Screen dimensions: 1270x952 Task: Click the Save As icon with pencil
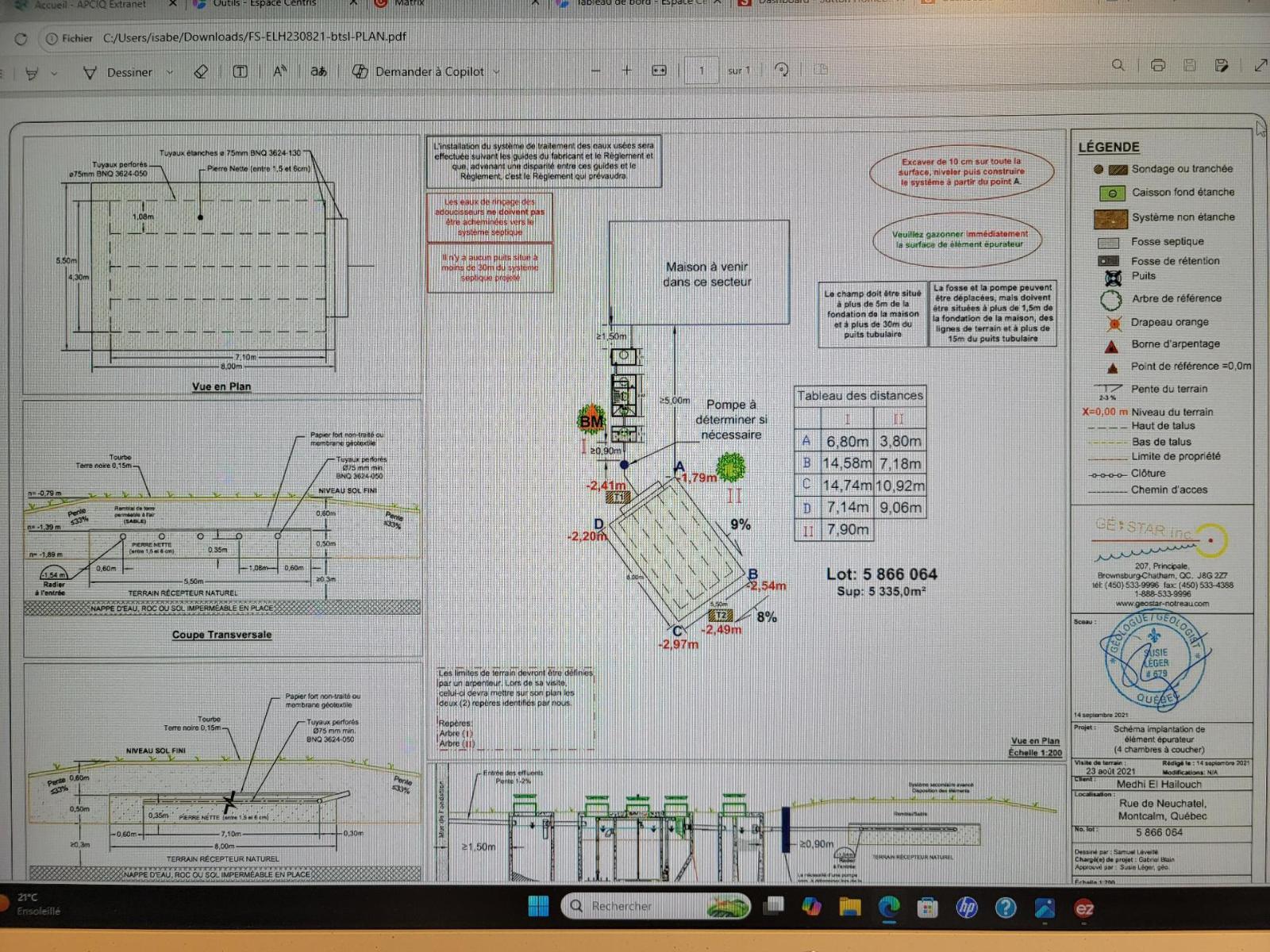coord(1222,65)
